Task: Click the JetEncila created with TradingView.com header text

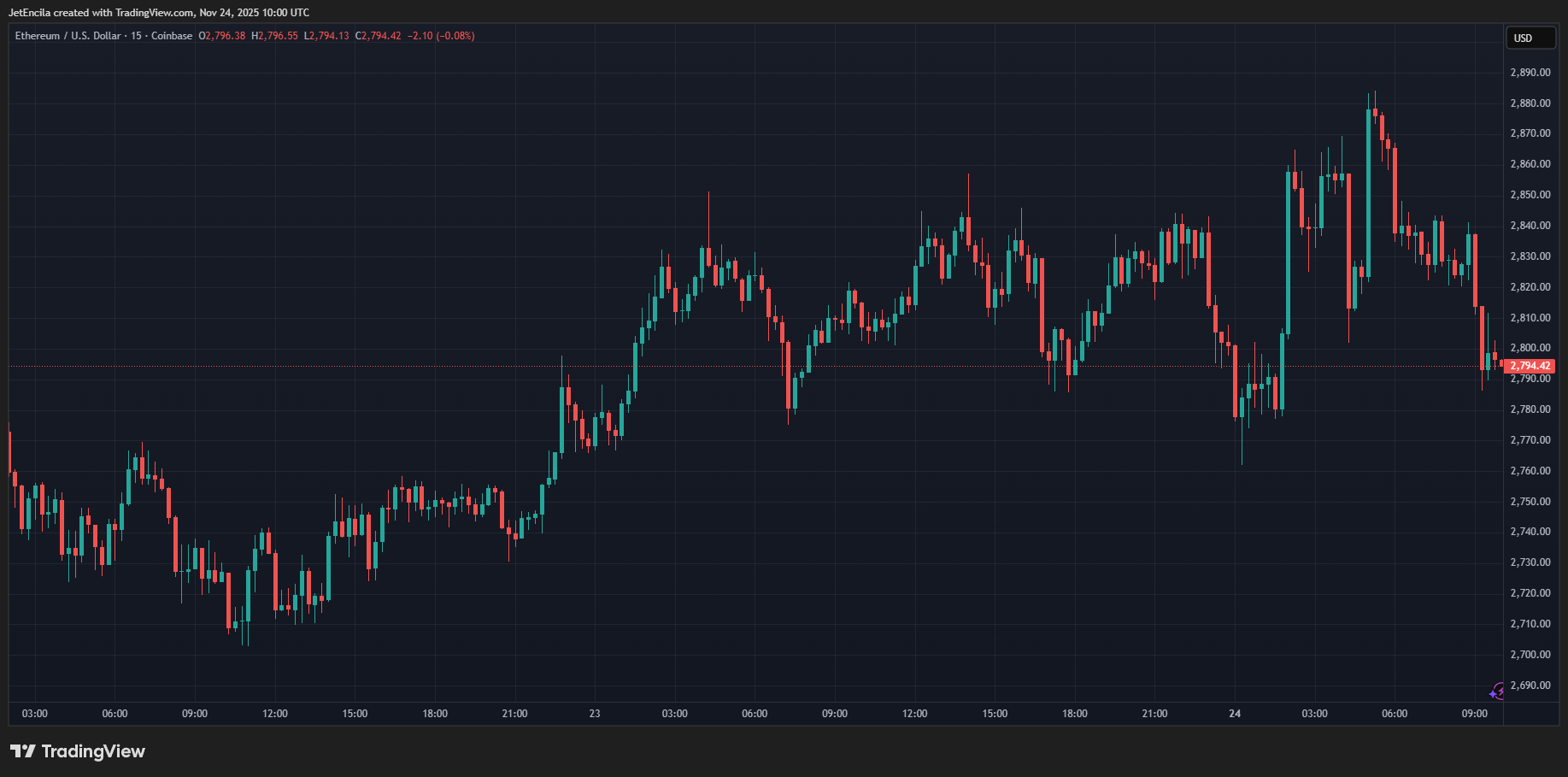Action: 159,13
